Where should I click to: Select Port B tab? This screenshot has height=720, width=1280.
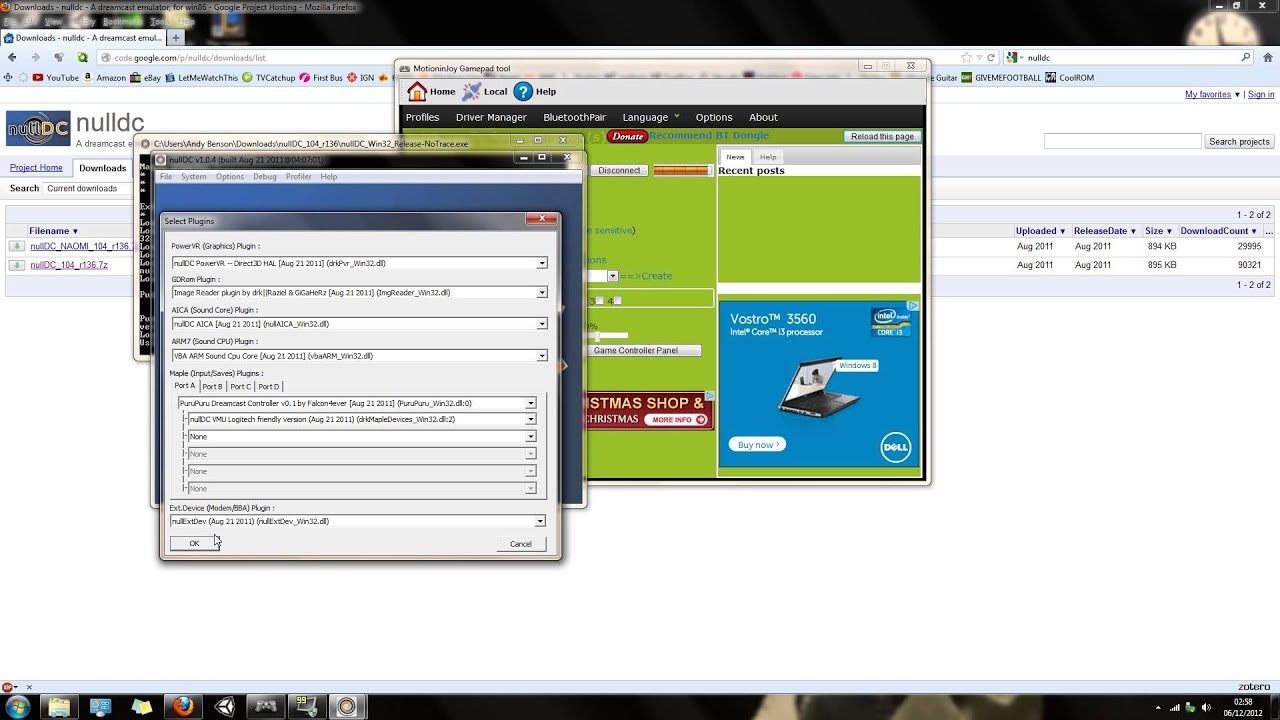click(x=212, y=386)
